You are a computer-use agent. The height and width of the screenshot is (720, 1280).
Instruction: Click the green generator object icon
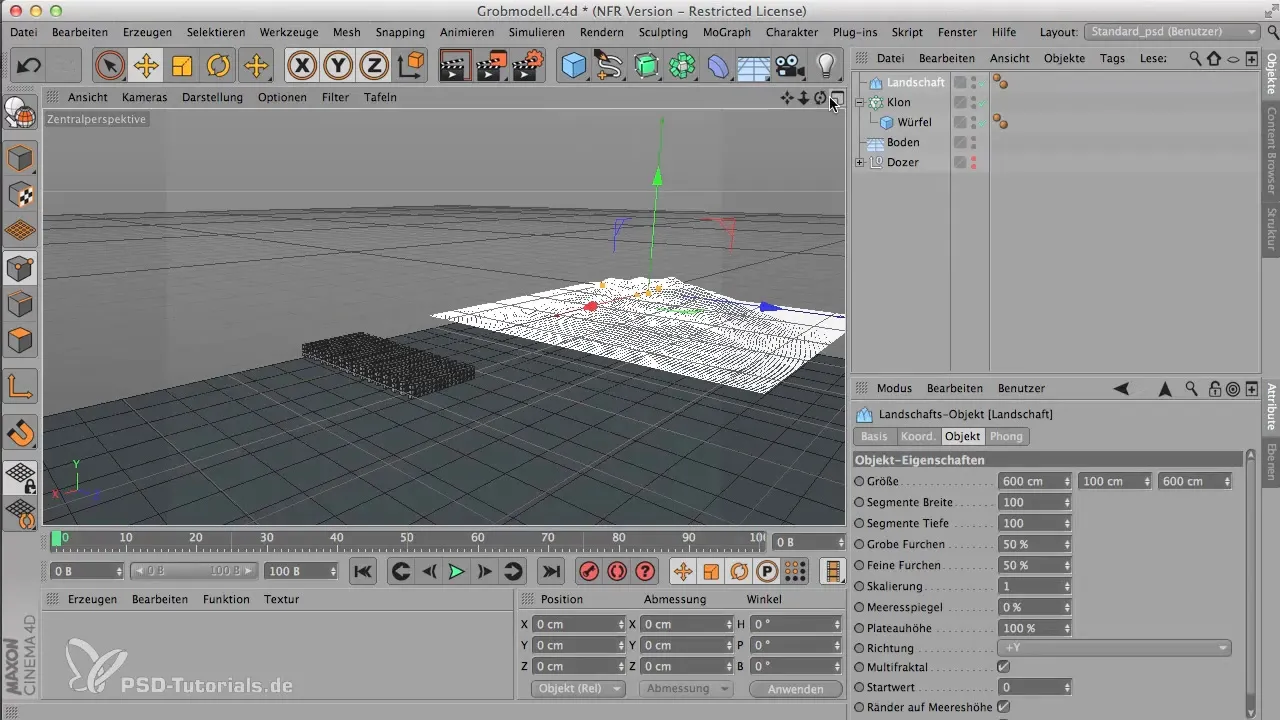647,66
